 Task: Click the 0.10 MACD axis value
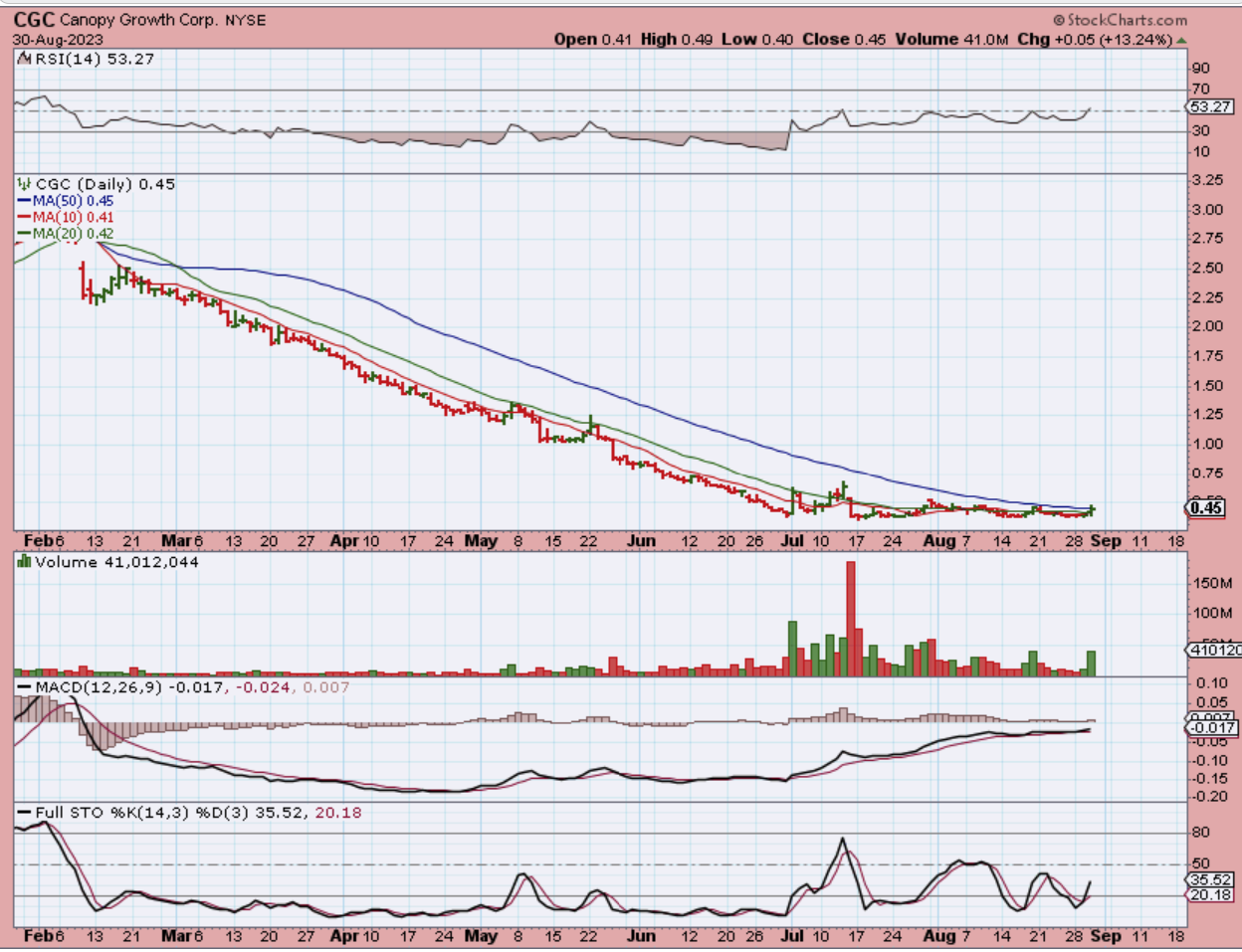tap(1211, 683)
